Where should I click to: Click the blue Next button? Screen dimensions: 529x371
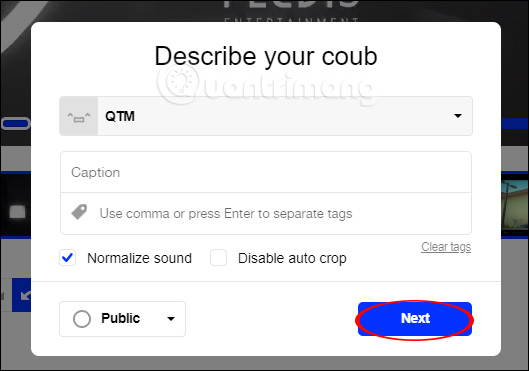click(x=415, y=319)
